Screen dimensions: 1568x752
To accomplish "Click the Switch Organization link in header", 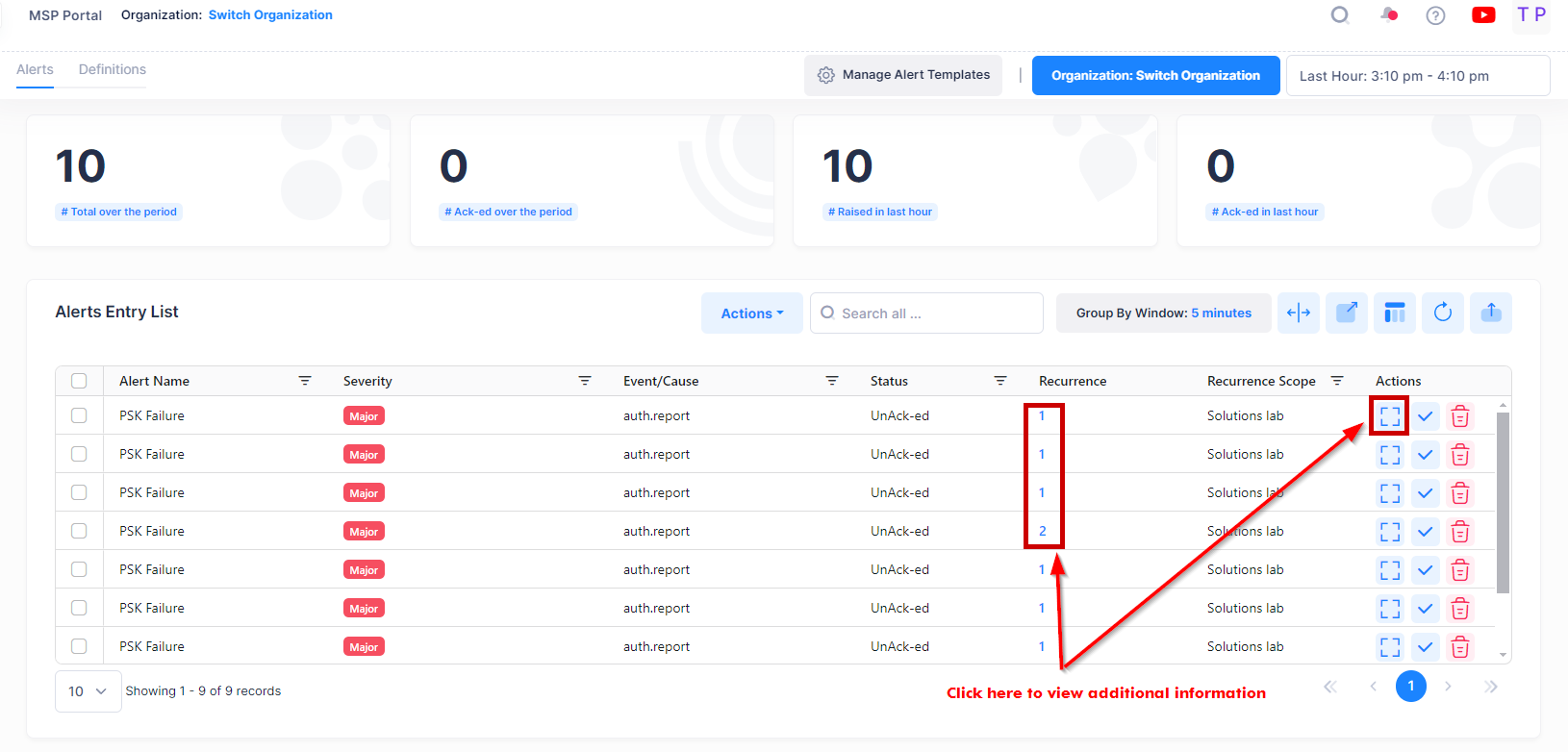I will [x=270, y=15].
